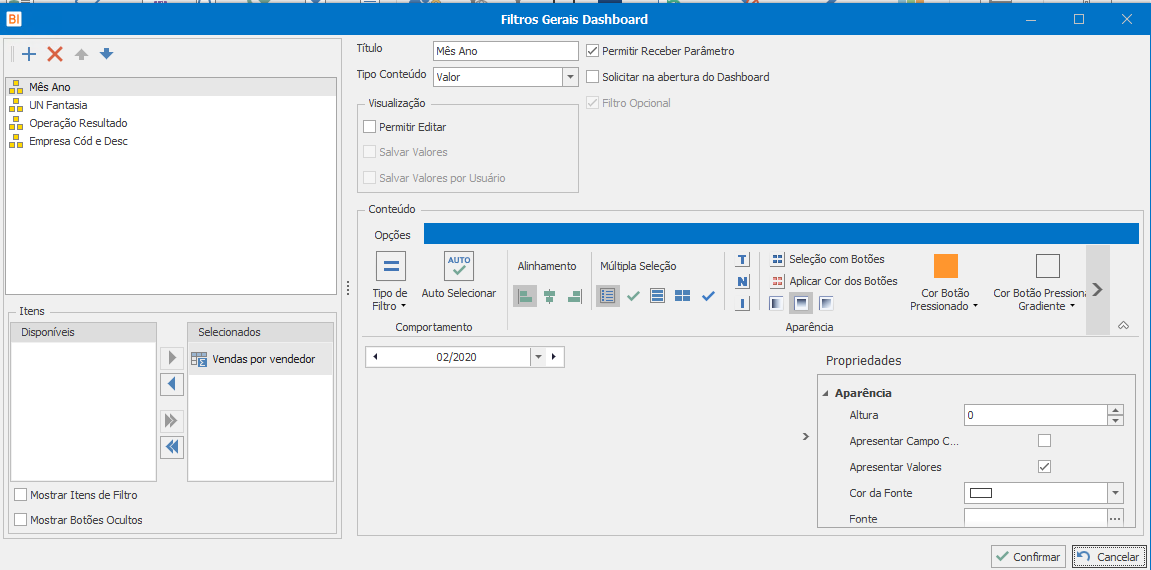
Task: Check the Apresentar Campo C... property box
Action: [x=1045, y=441]
